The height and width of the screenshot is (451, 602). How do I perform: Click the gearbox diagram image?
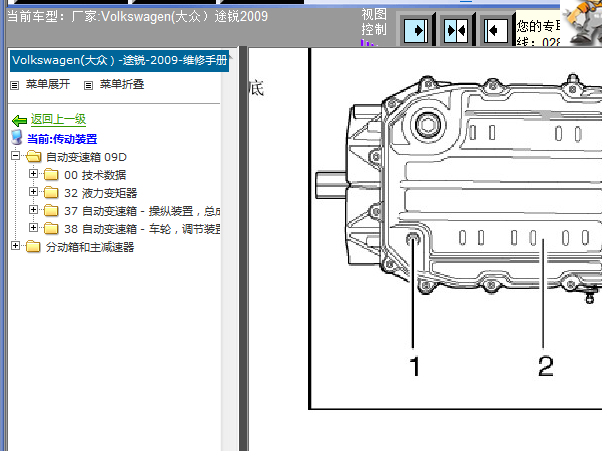pos(456,229)
